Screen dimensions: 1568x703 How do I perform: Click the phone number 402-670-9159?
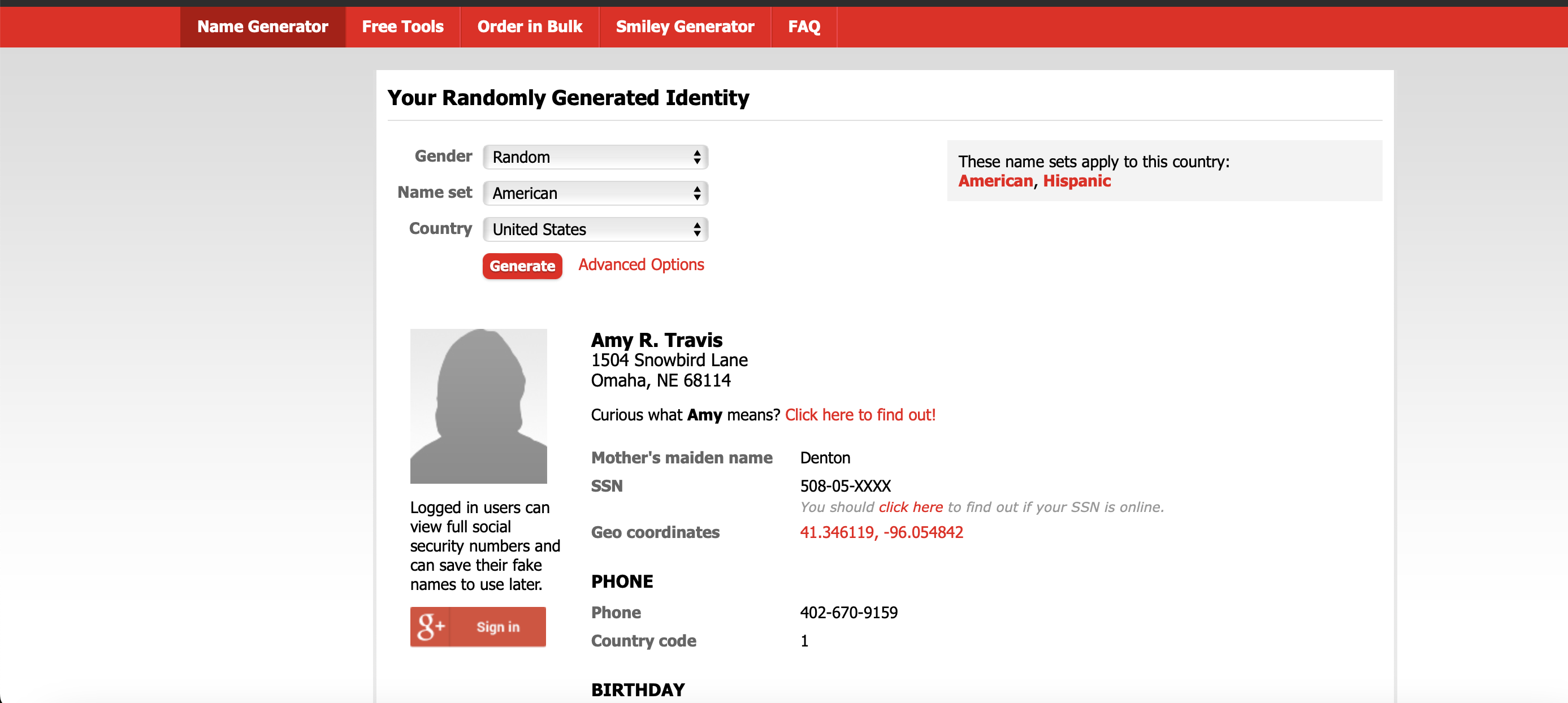click(848, 613)
